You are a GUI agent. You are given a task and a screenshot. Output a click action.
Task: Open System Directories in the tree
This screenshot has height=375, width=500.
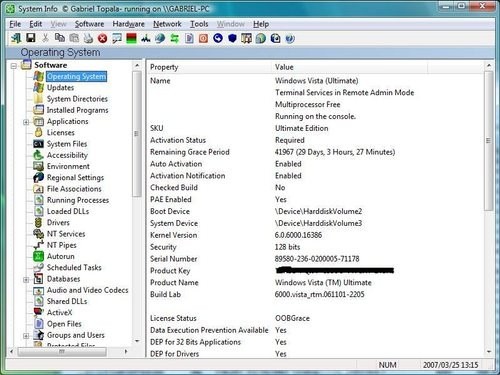[x=77, y=99]
